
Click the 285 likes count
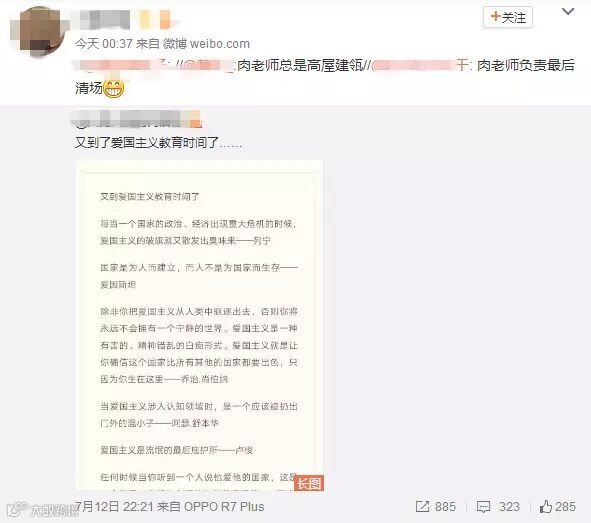click(565, 507)
